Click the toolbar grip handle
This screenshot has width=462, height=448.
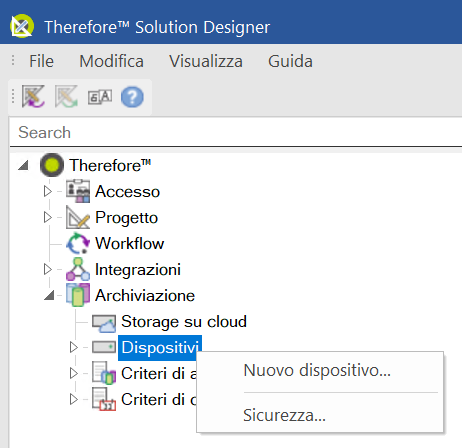coord(13,97)
